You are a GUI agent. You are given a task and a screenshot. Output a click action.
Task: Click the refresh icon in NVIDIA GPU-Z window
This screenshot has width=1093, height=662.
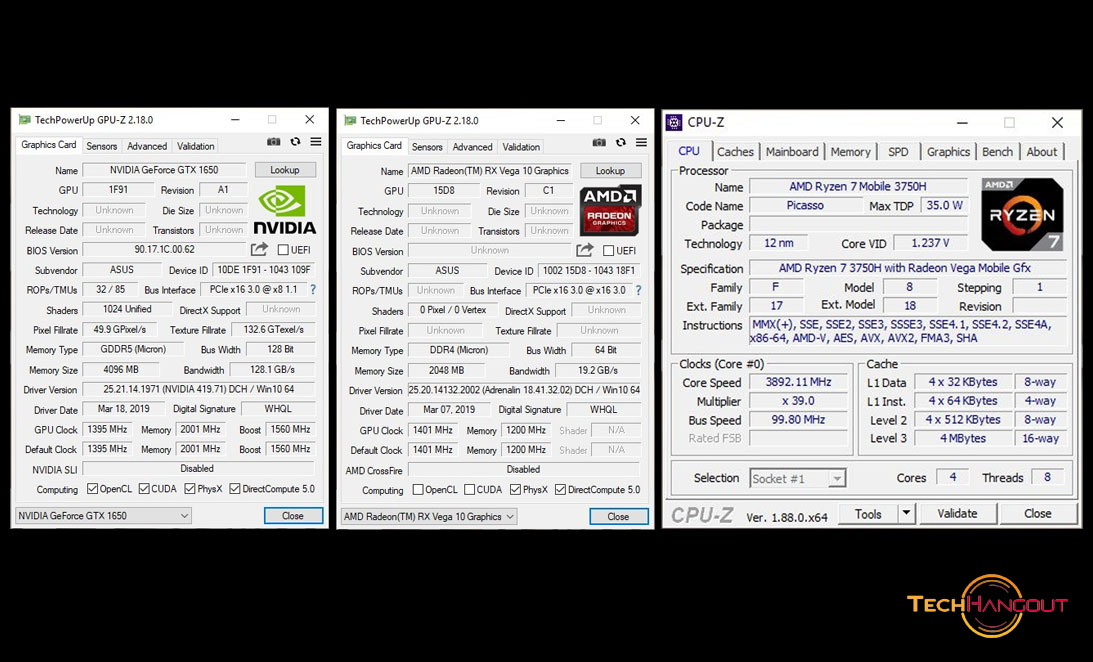tap(296, 141)
